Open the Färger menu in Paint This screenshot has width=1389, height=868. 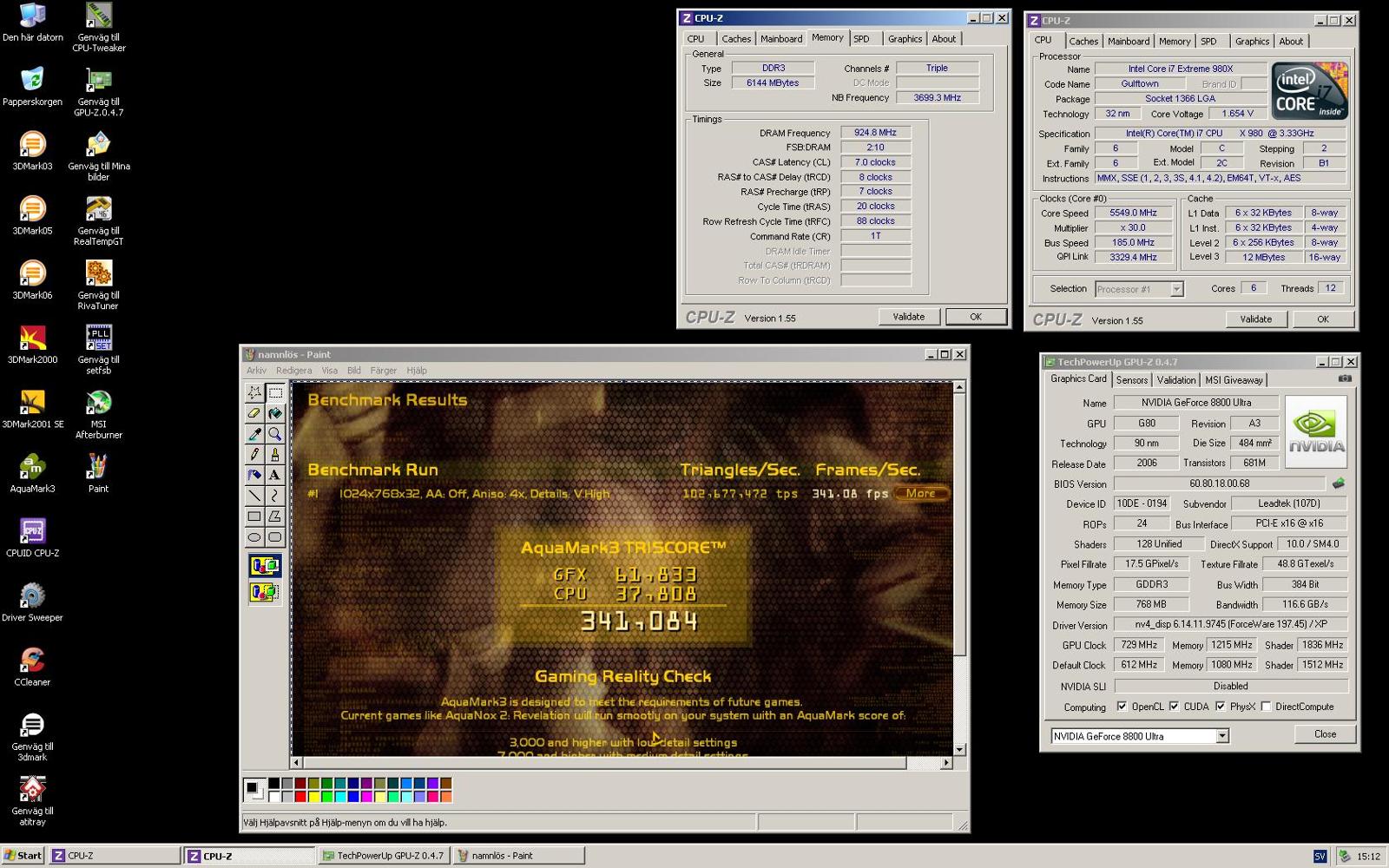(x=384, y=370)
